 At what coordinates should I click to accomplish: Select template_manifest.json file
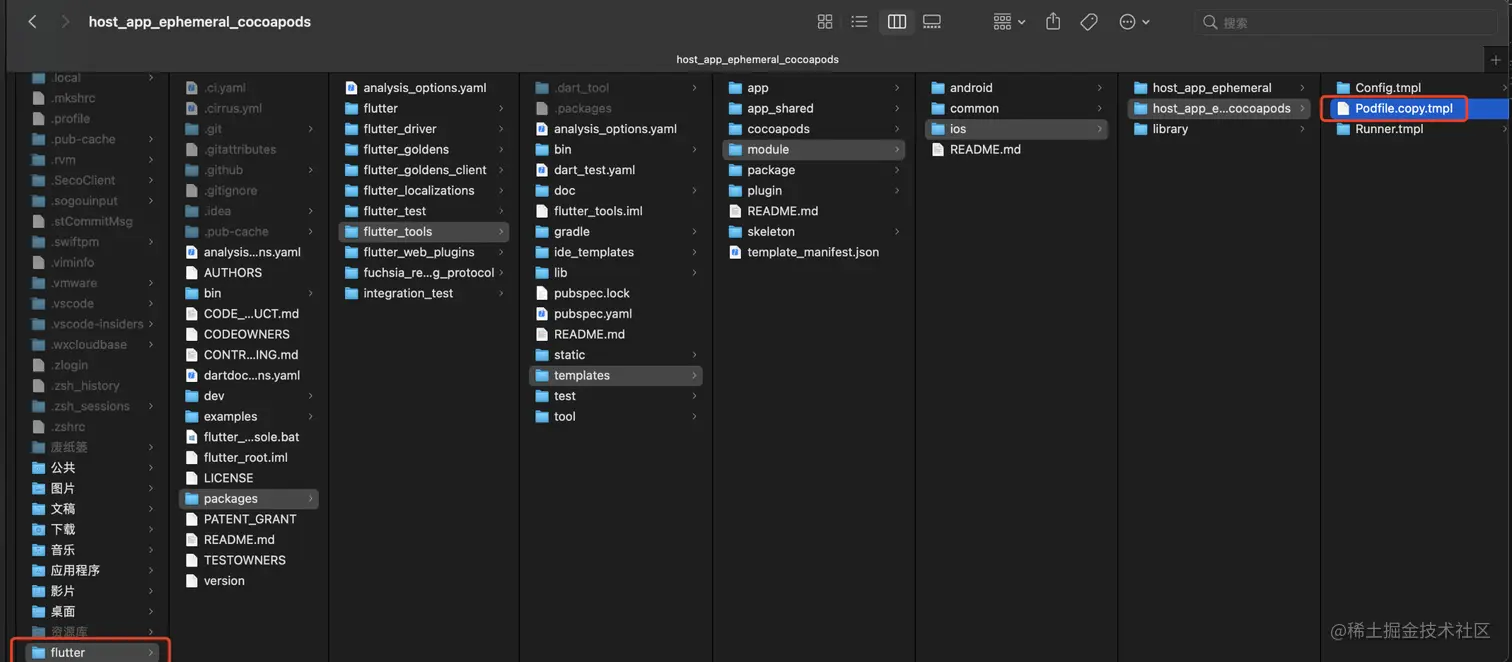coord(804,252)
